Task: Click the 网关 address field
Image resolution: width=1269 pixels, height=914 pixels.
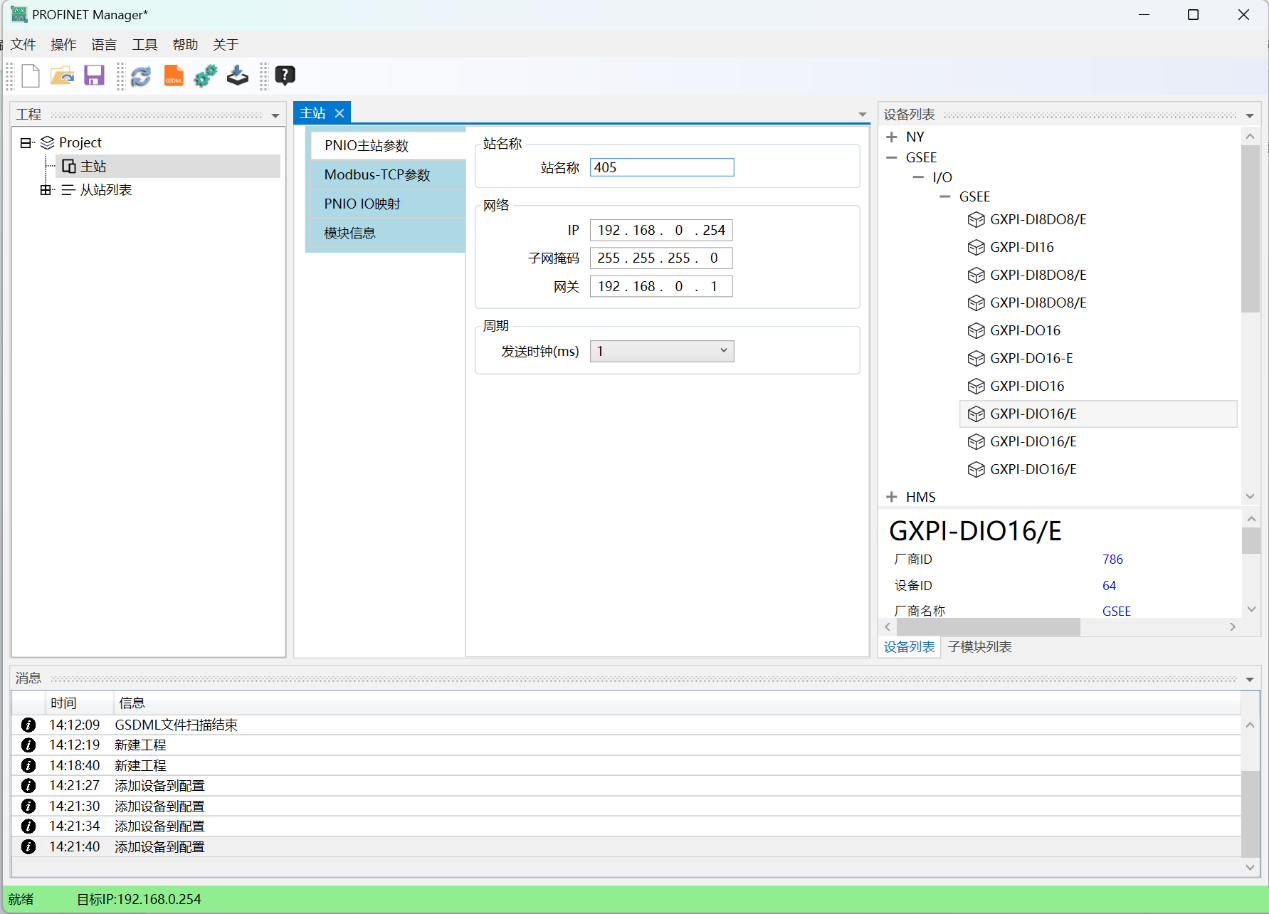Action: 661,286
